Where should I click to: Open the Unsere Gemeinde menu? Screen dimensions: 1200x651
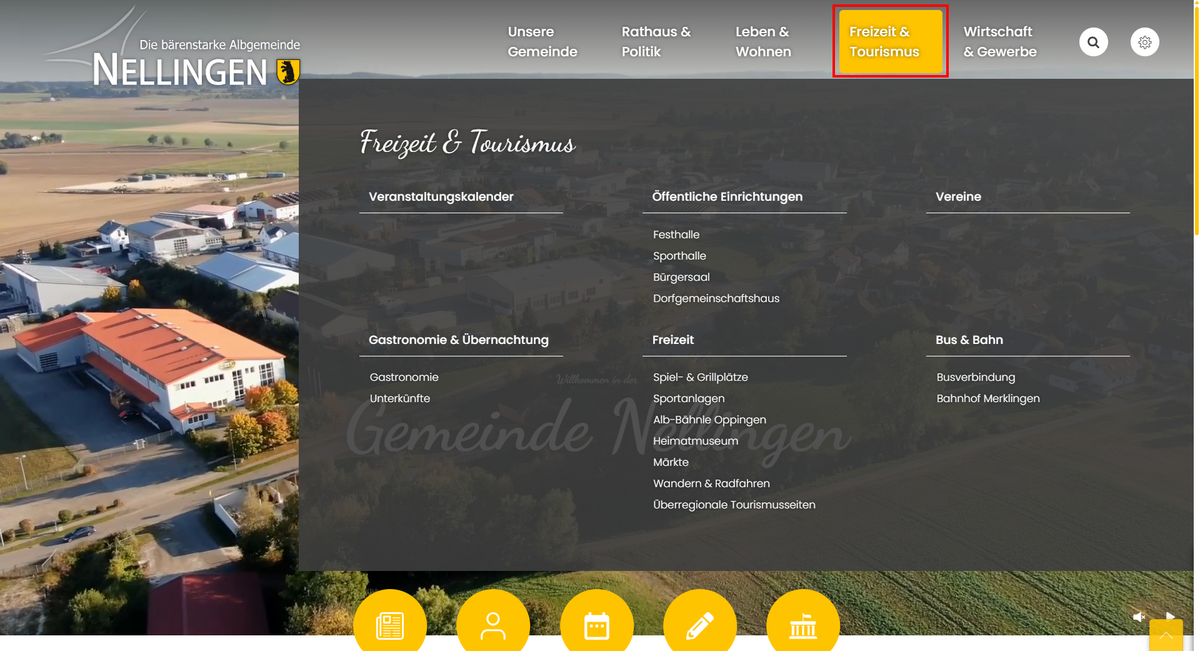[543, 42]
